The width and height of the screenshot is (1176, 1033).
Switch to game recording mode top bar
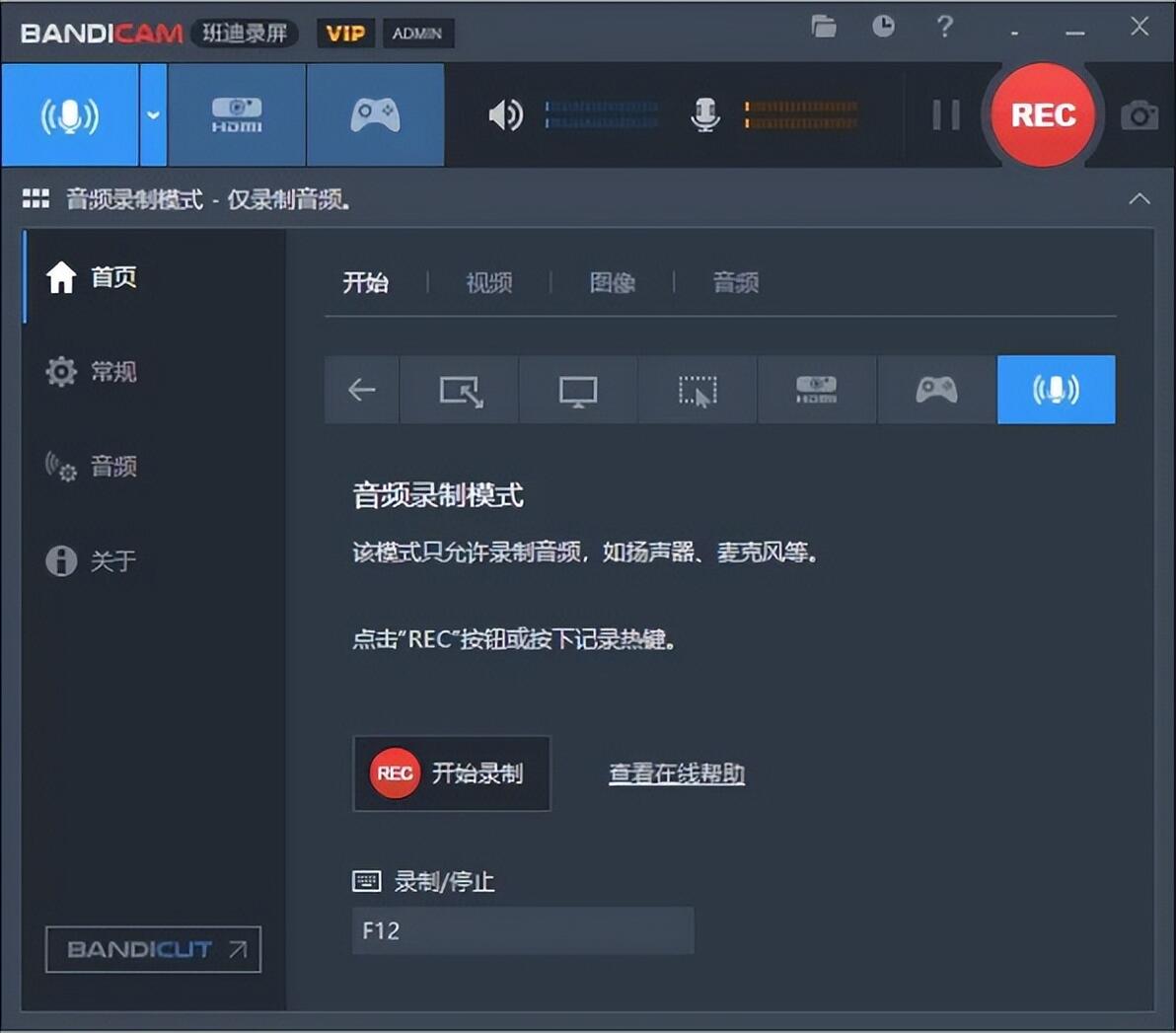pos(375,114)
